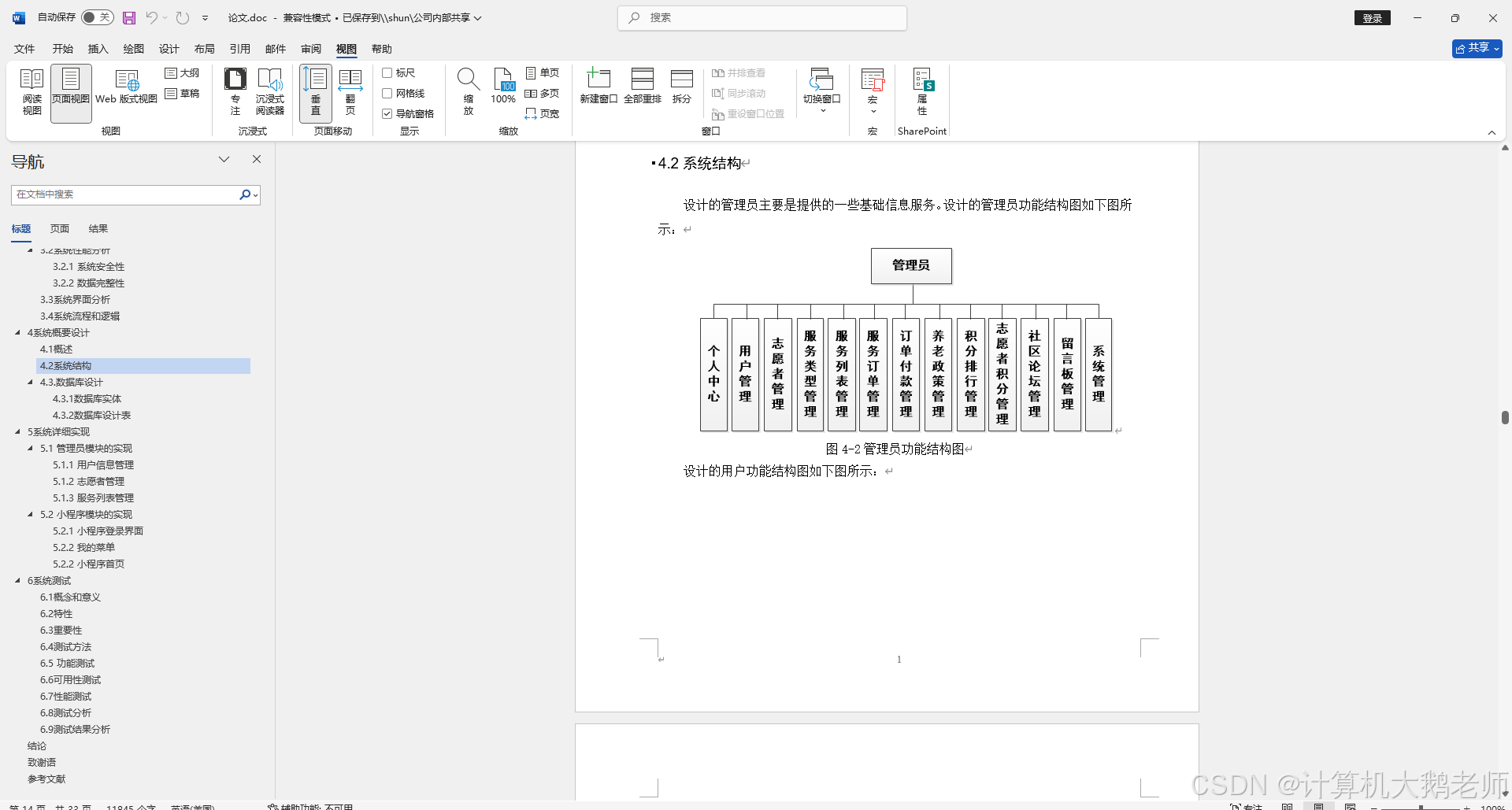This screenshot has height=810, width=1512.
Task: Open Quick Access Toolbar customize dropdown
Action: [206, 17]
